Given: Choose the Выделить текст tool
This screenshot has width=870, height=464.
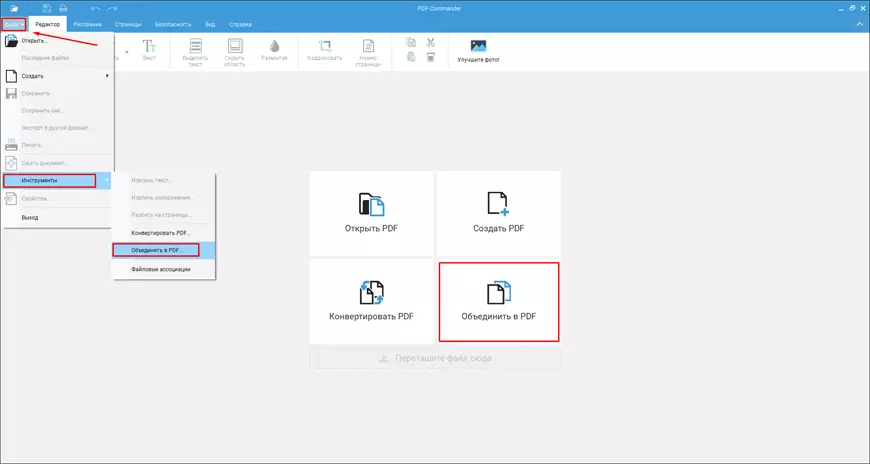Looking at the screenshot, I should [195, 53].
